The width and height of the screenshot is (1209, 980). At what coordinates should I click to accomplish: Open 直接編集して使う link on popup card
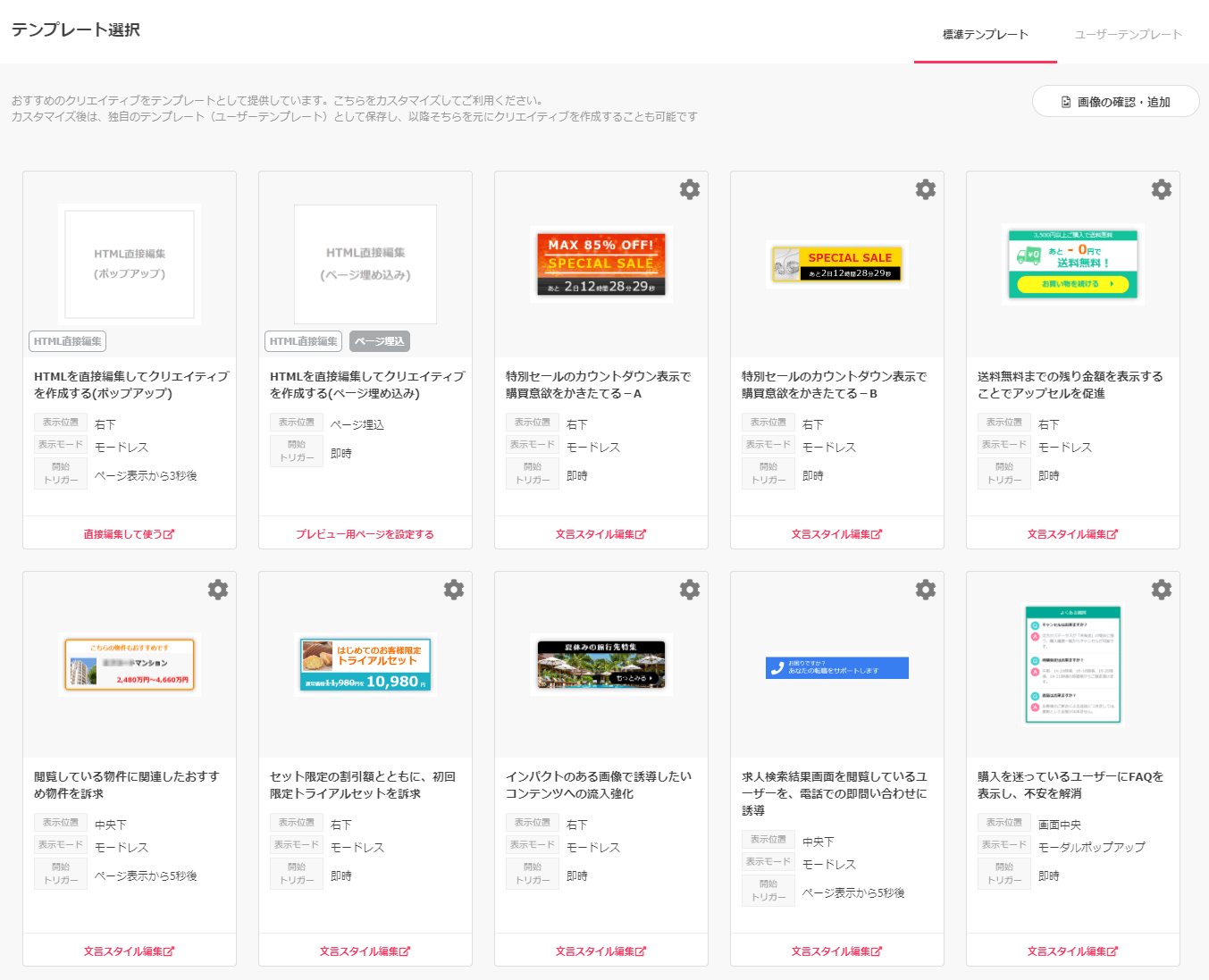[x=129, y=534]
